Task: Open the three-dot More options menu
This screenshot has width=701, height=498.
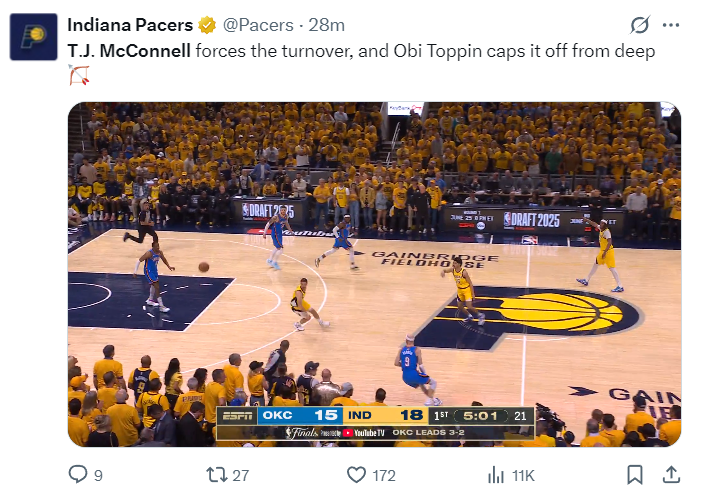Action: (671, 24)
